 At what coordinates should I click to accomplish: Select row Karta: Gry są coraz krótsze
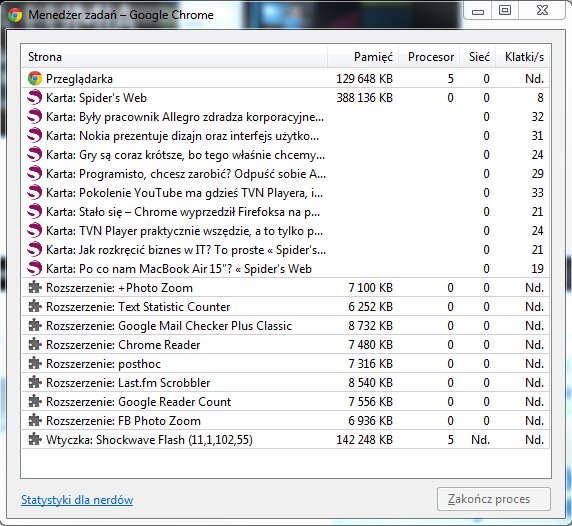[286, 154]
